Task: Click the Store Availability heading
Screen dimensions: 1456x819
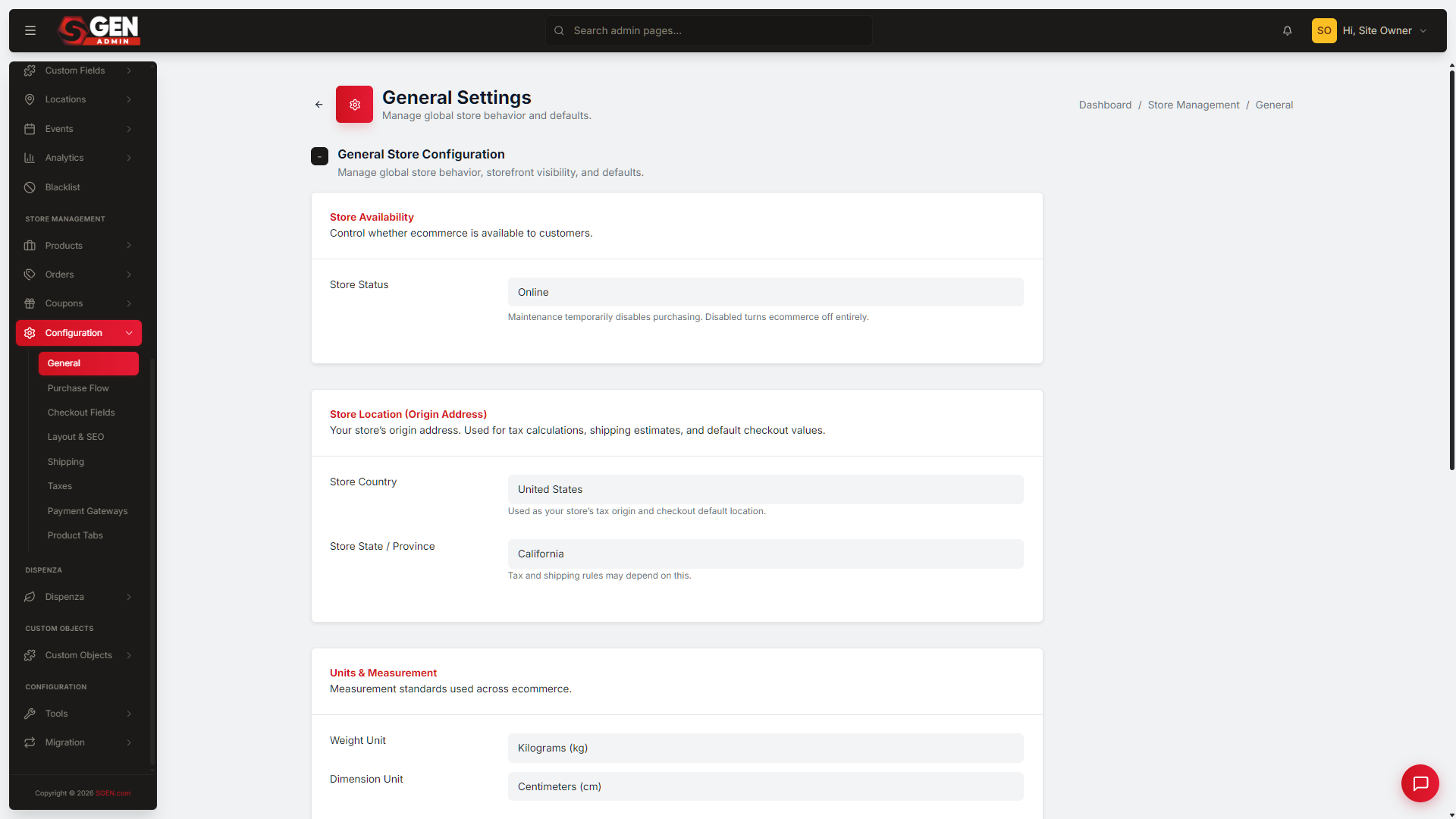Action: [x=372, y=217]
